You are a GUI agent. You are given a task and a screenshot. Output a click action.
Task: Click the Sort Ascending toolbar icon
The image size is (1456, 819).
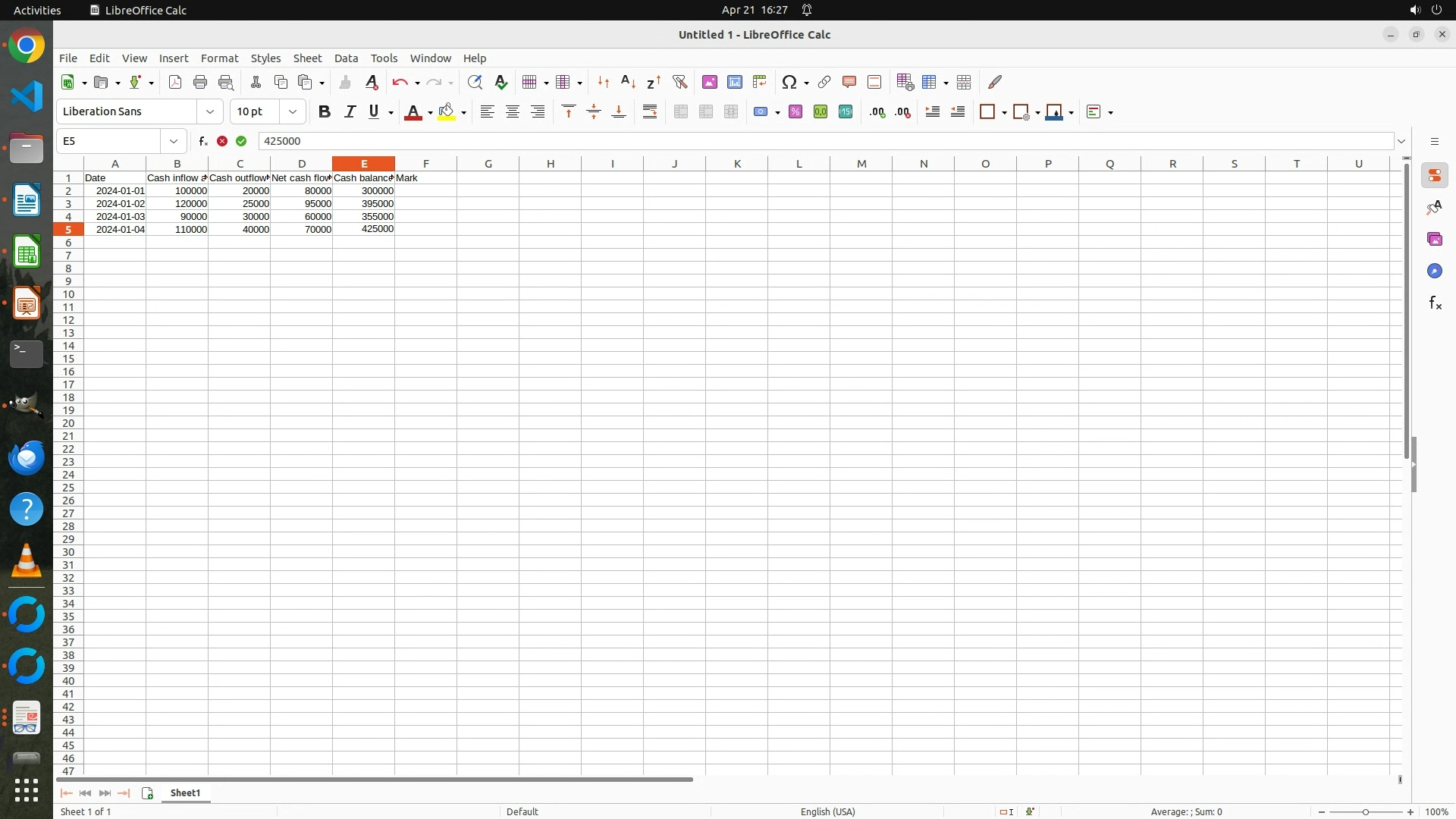pos(628,82)
